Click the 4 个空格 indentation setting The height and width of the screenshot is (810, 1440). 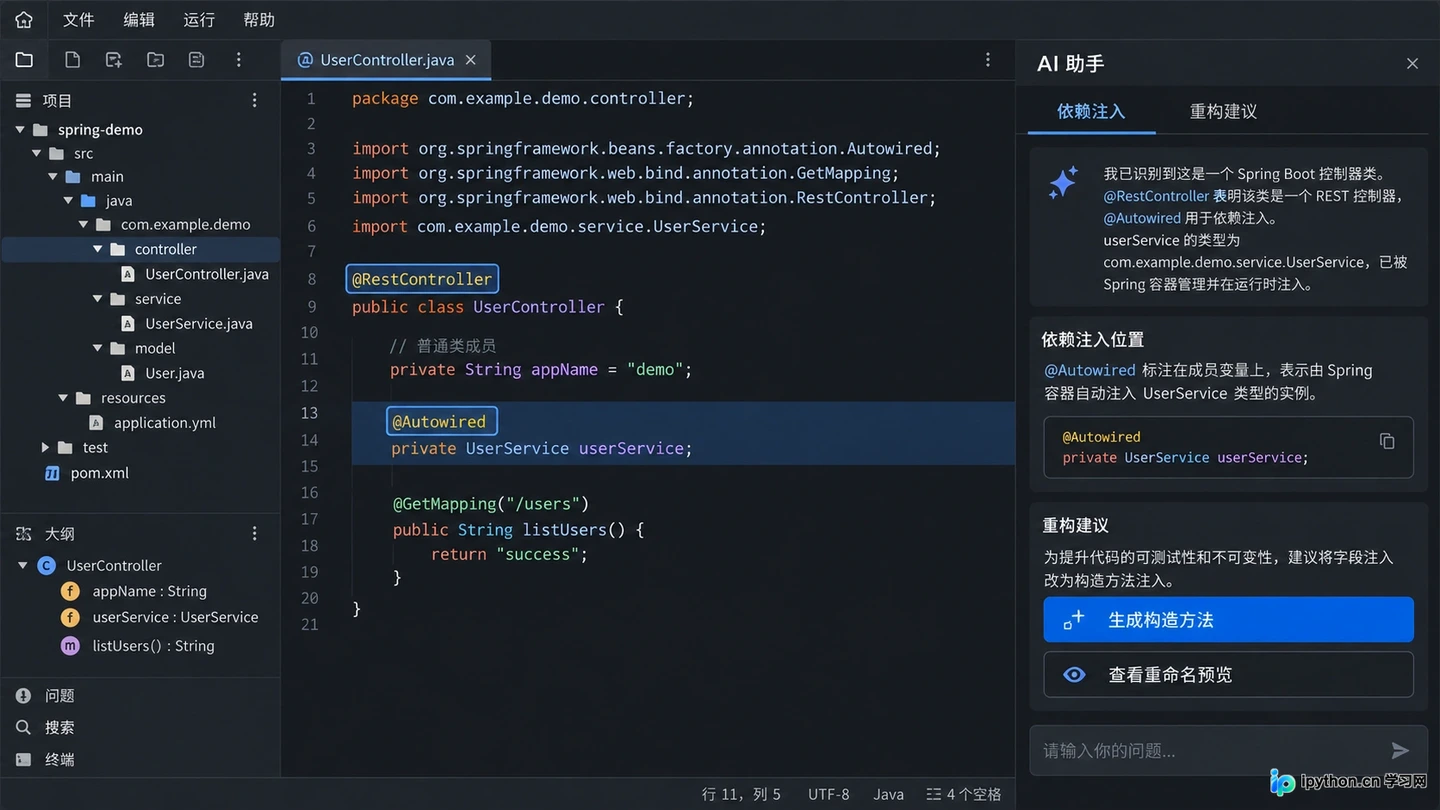pyautogui.click(x=963, y=794)
